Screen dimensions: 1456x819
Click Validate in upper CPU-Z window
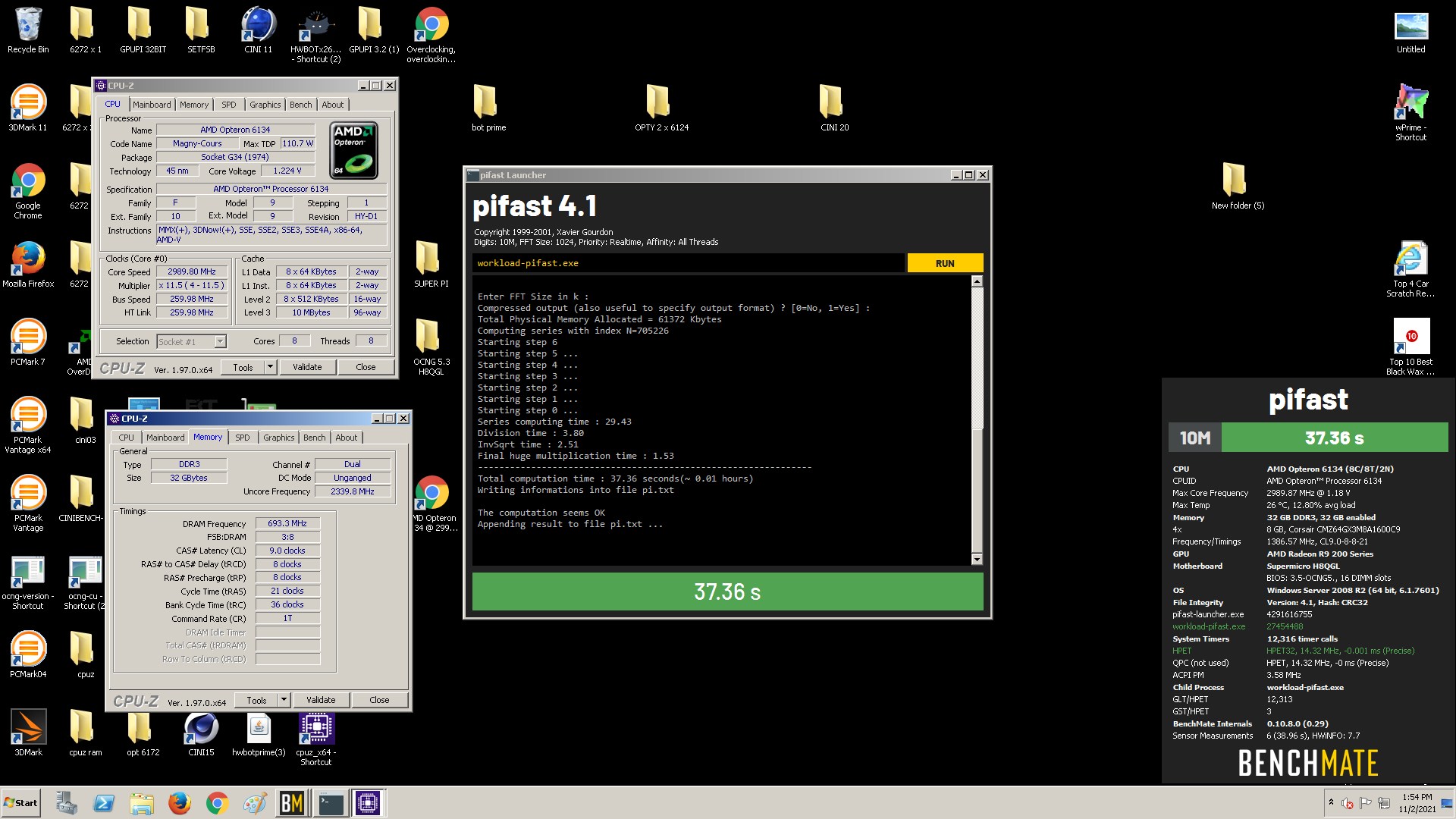tap(307, 368)
